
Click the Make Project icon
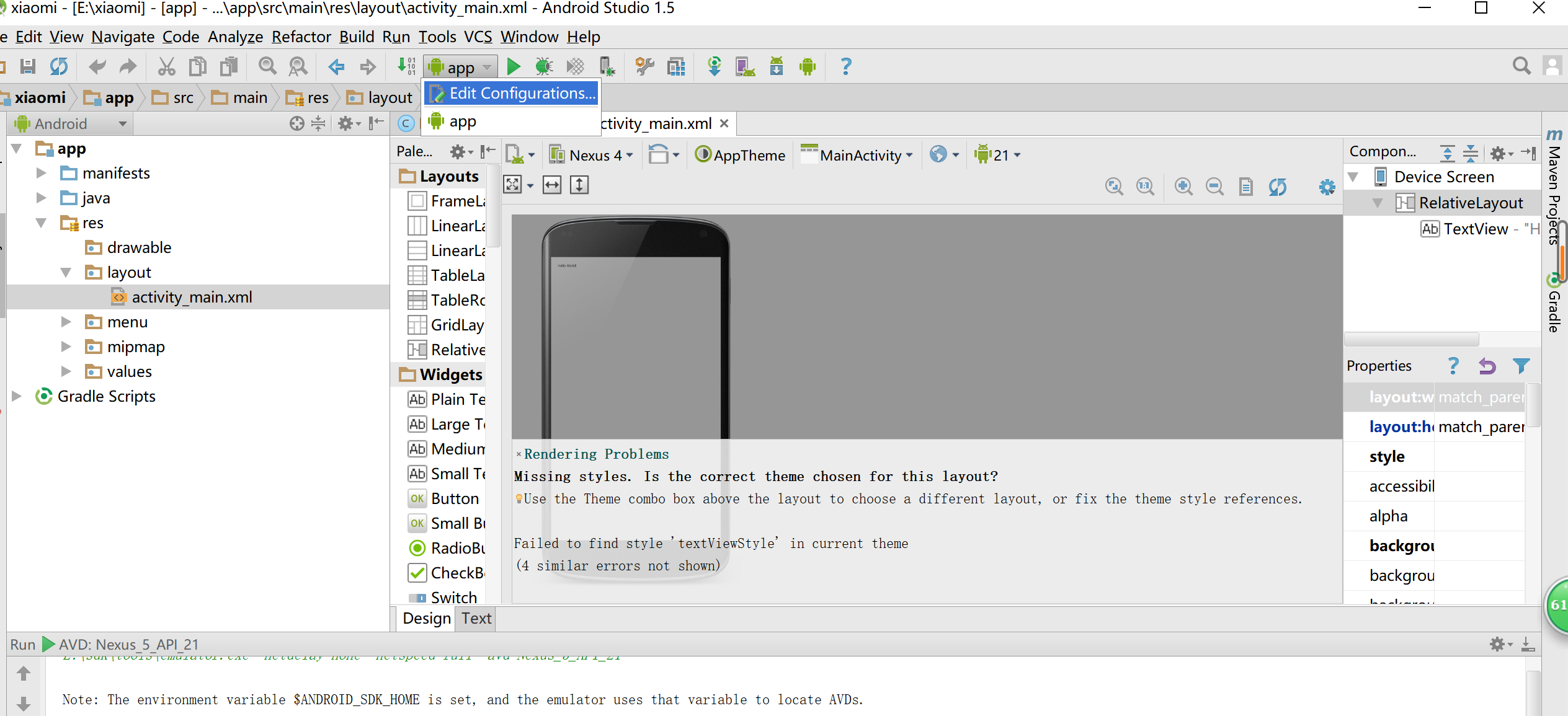tap(406, 66)
